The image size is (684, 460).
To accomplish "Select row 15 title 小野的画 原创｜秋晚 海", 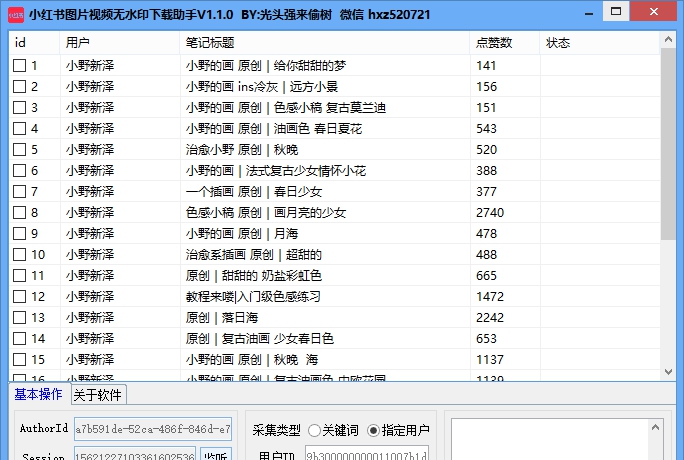I will [x=252, y=360].
